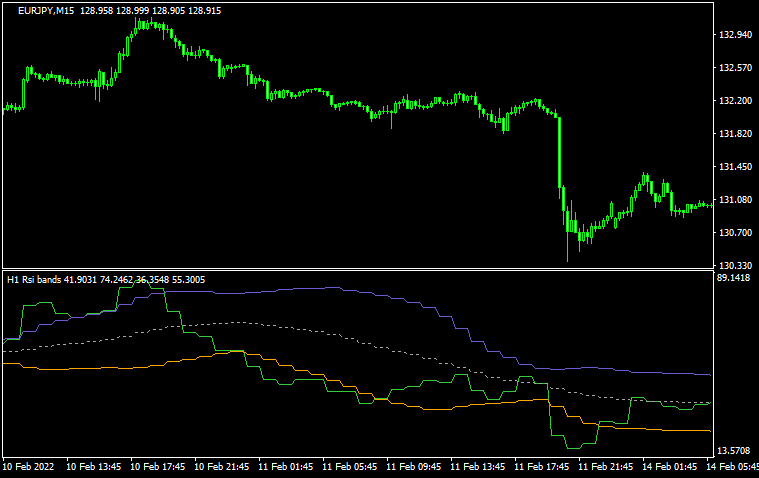This screenshot has height=478, width=759.
Task: Click price level 130.700 on the scale
Action: click(736, 232)
